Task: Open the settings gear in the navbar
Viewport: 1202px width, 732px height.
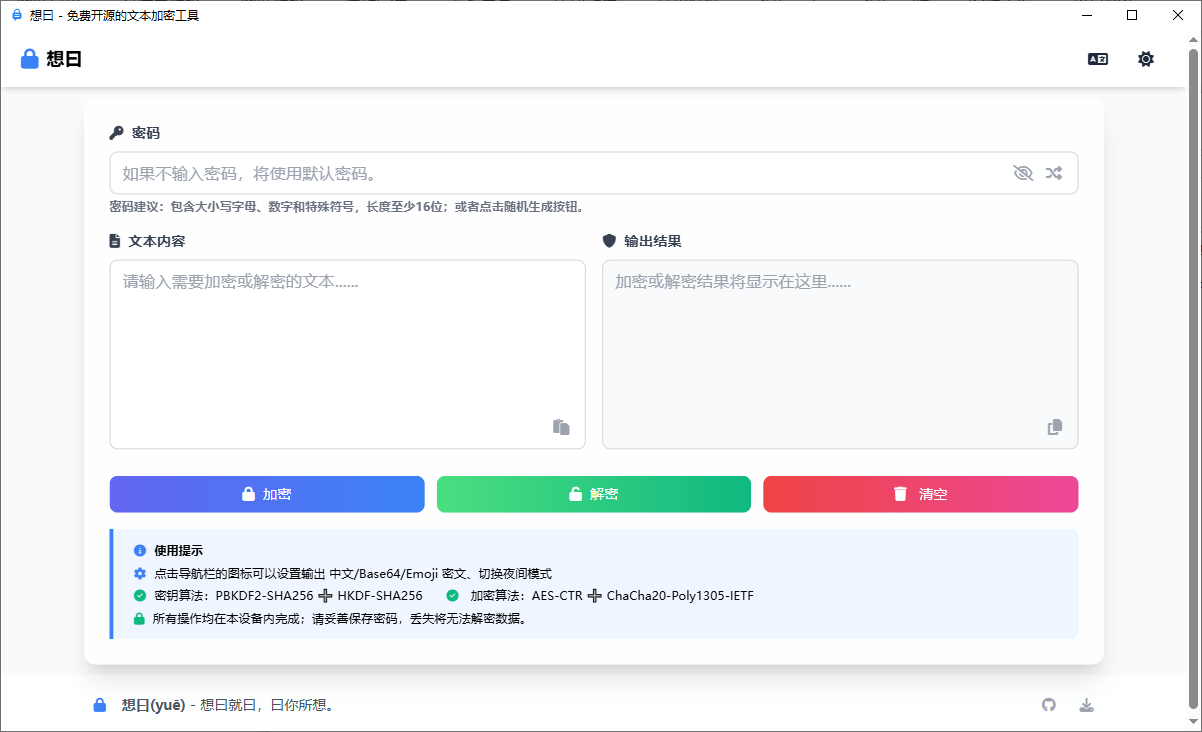Action: 1145,59
